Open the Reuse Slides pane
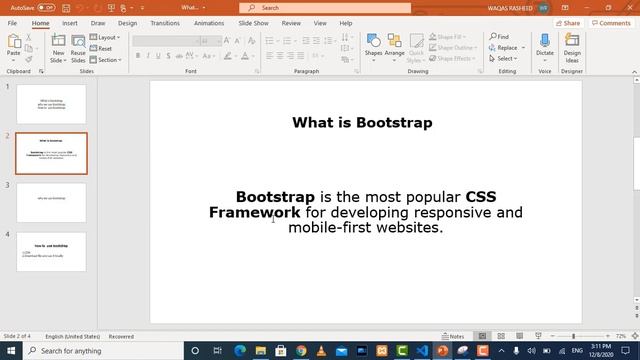640x360 pixels. (78, 48)
